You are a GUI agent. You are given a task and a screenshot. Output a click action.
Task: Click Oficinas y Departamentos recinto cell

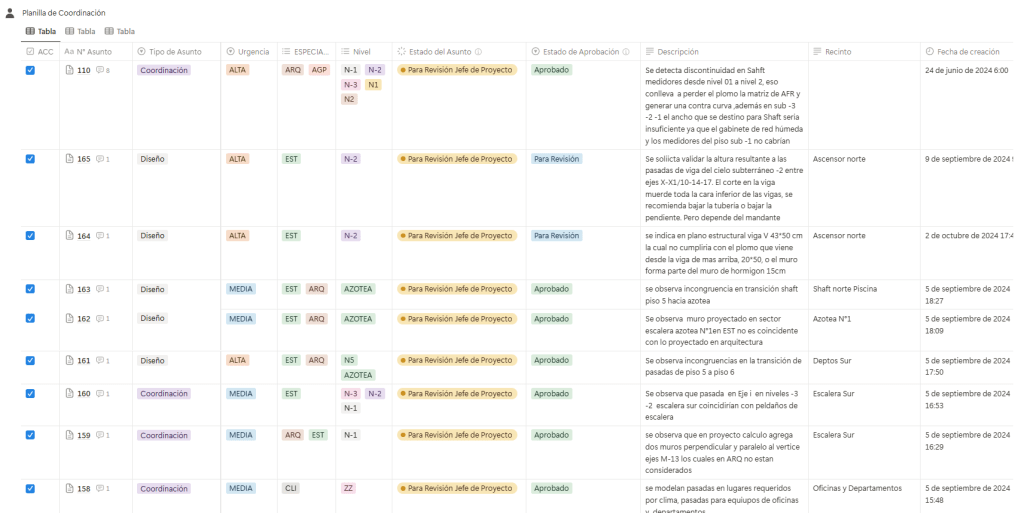857,488
